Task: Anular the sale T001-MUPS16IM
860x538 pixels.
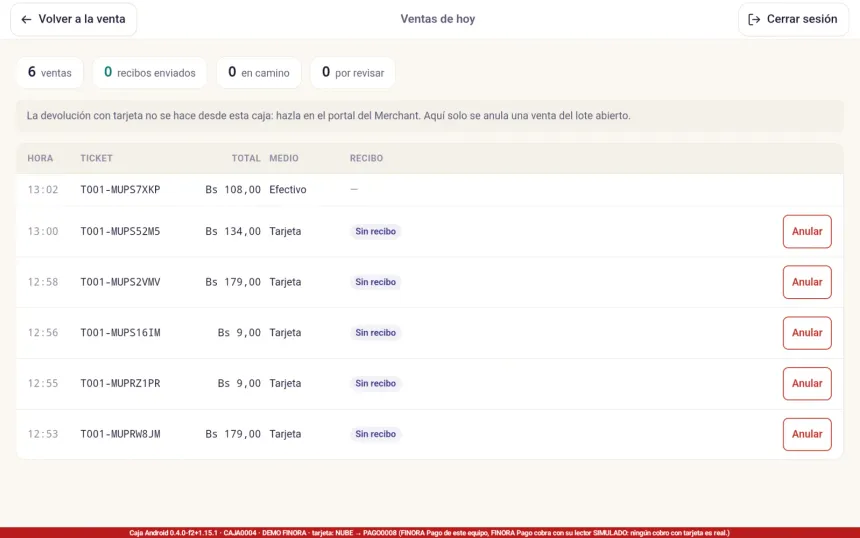Action: [x=807, y=333]
